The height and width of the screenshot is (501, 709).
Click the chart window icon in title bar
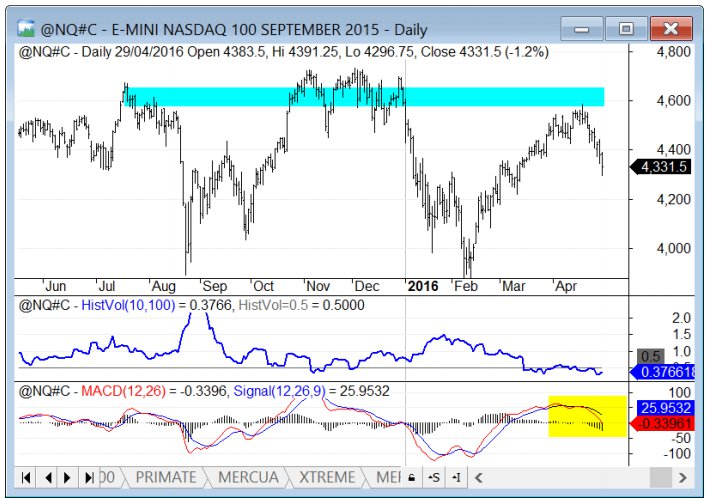tap(26, 28)
